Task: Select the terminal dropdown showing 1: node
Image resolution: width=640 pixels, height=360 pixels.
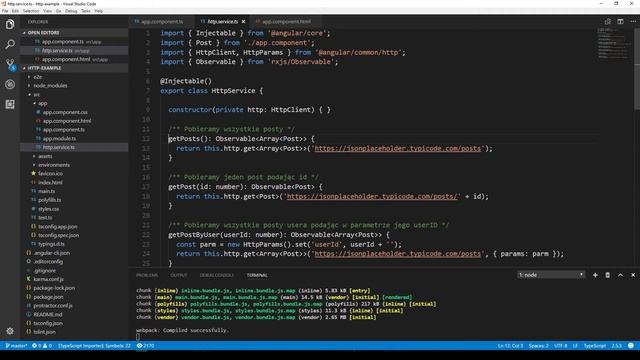Action: 551,275
